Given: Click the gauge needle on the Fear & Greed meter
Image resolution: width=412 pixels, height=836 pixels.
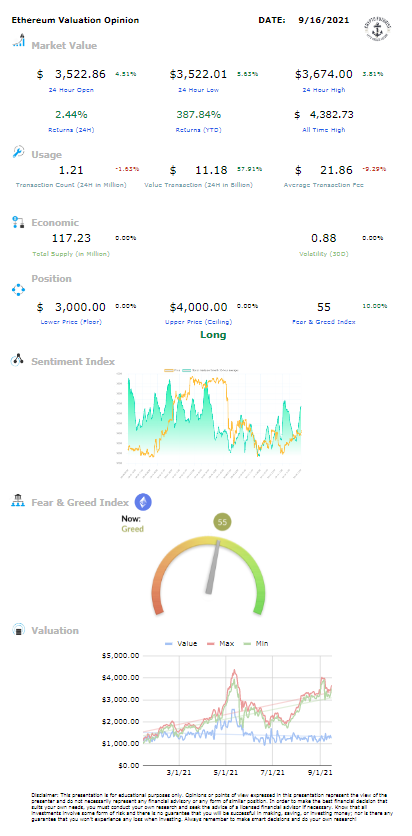Looking at the screenshot, I should [213, 567].
